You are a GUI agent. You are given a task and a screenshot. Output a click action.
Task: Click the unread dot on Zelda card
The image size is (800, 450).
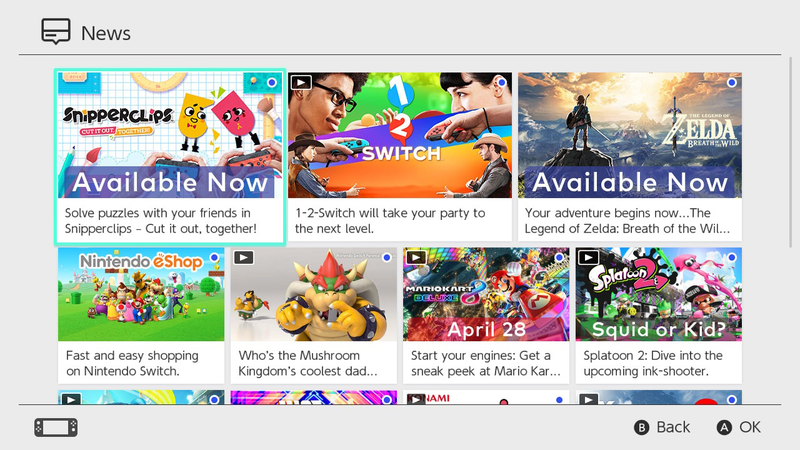[x=732, y=82]
